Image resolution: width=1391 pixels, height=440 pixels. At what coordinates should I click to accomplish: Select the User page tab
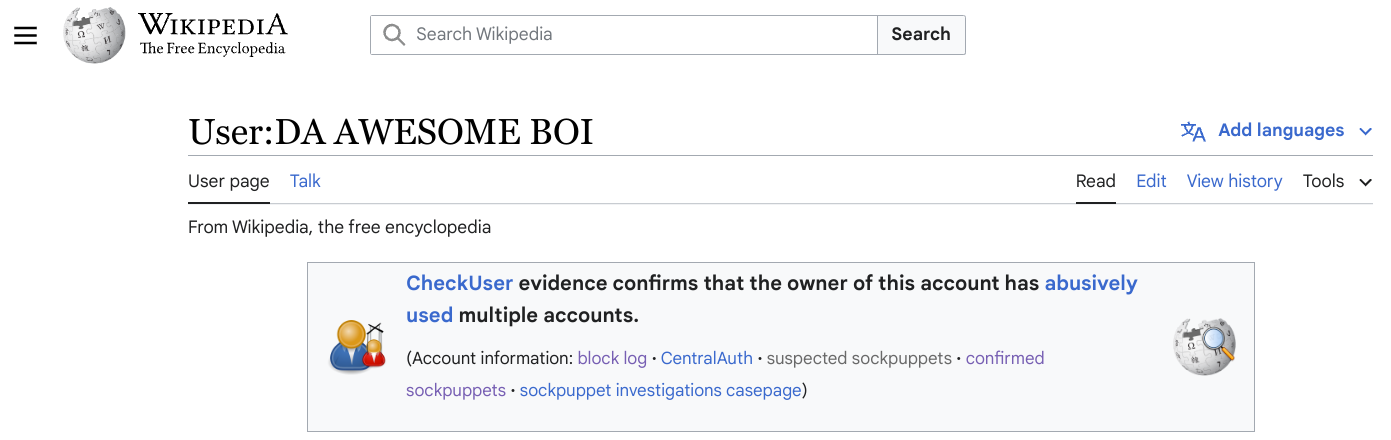[229, 181]
